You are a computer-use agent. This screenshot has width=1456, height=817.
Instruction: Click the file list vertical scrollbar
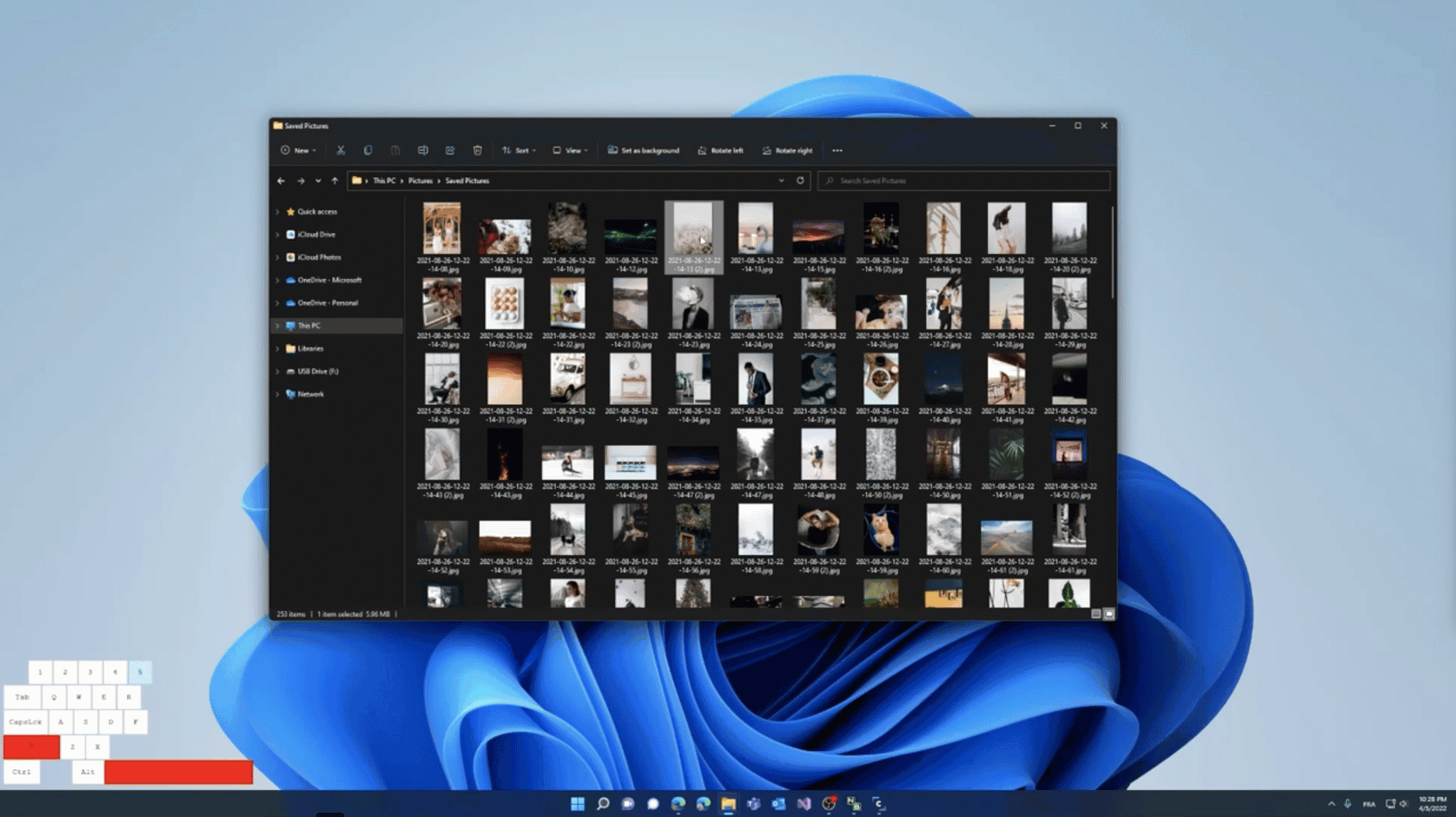pos(1112,252)
